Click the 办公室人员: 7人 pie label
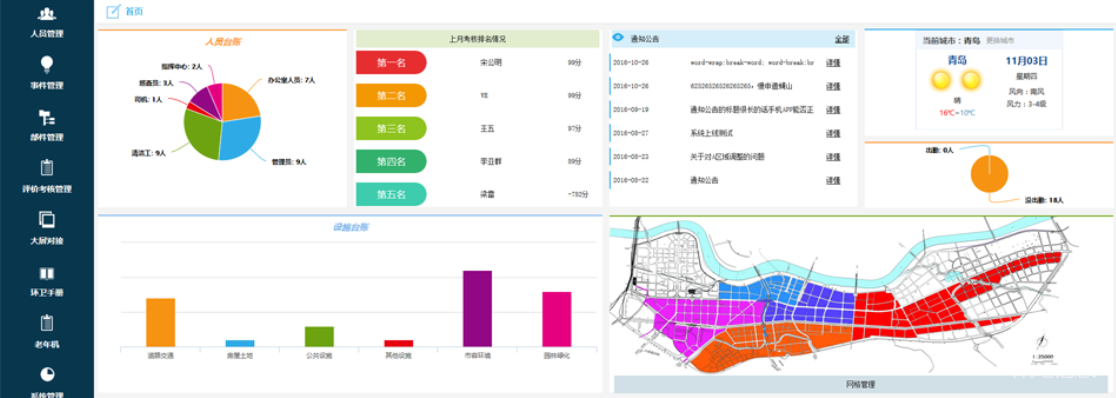Viewport: 1116px width, 398px height. (x=291, y=80)
